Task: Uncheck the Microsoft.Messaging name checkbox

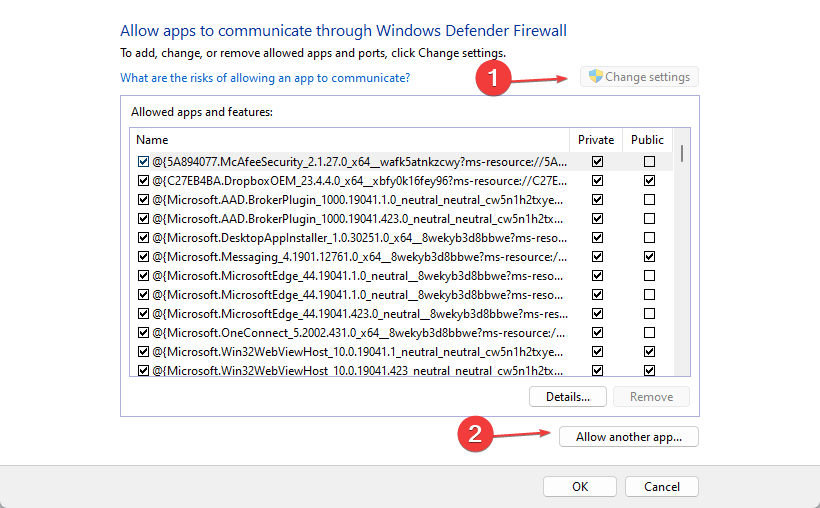Action: tap(144, 257)
